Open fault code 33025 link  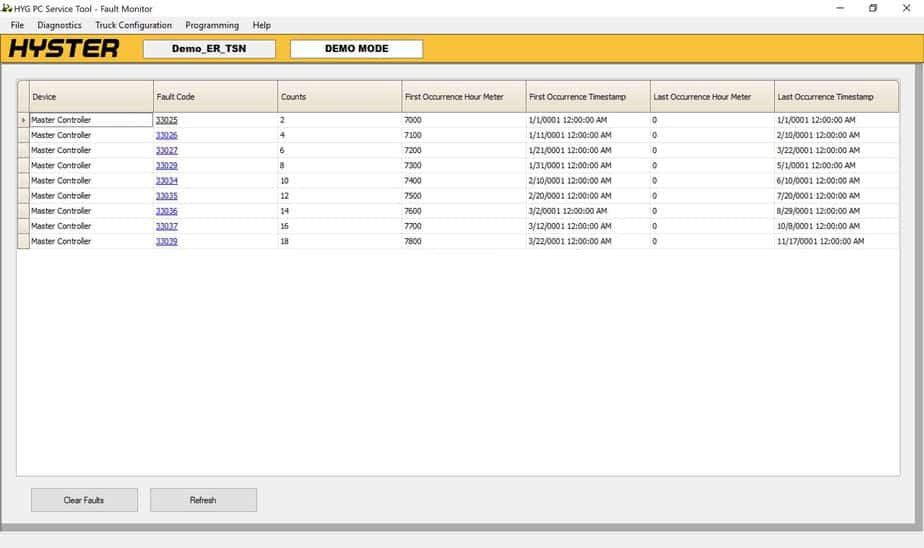pos(167,120)
